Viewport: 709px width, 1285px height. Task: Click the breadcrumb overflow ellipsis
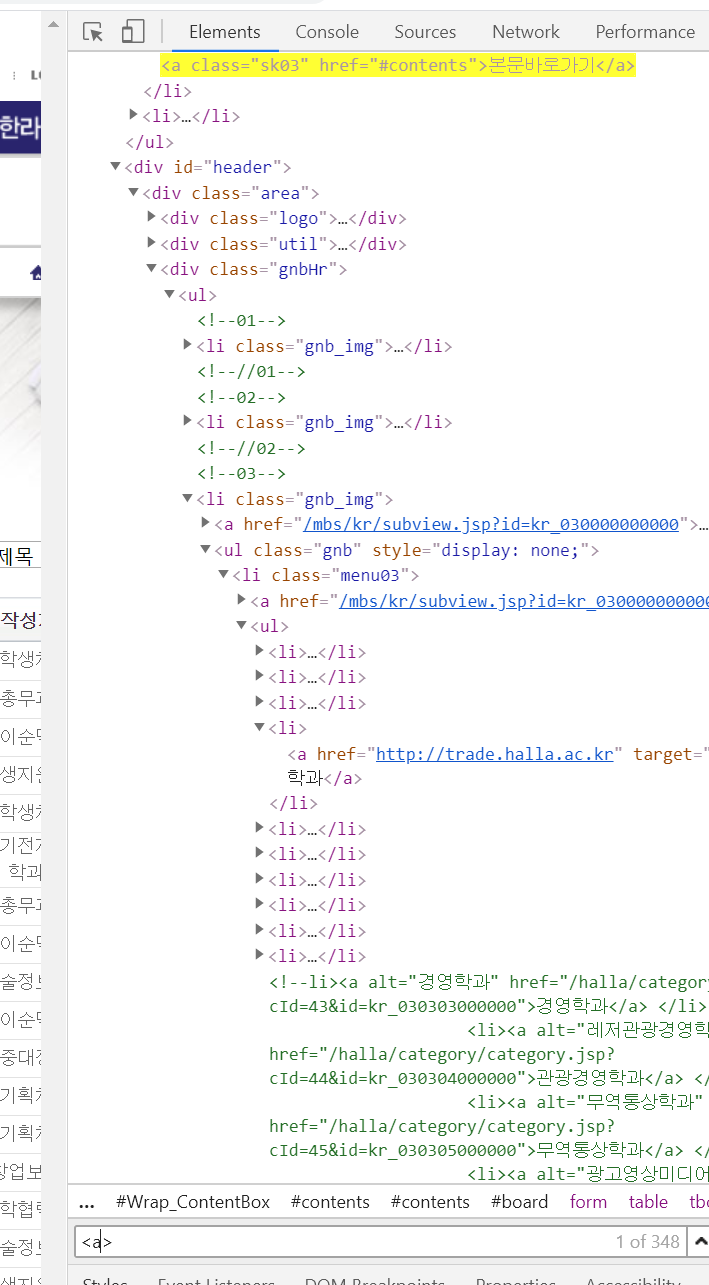tap(86, 1202)
